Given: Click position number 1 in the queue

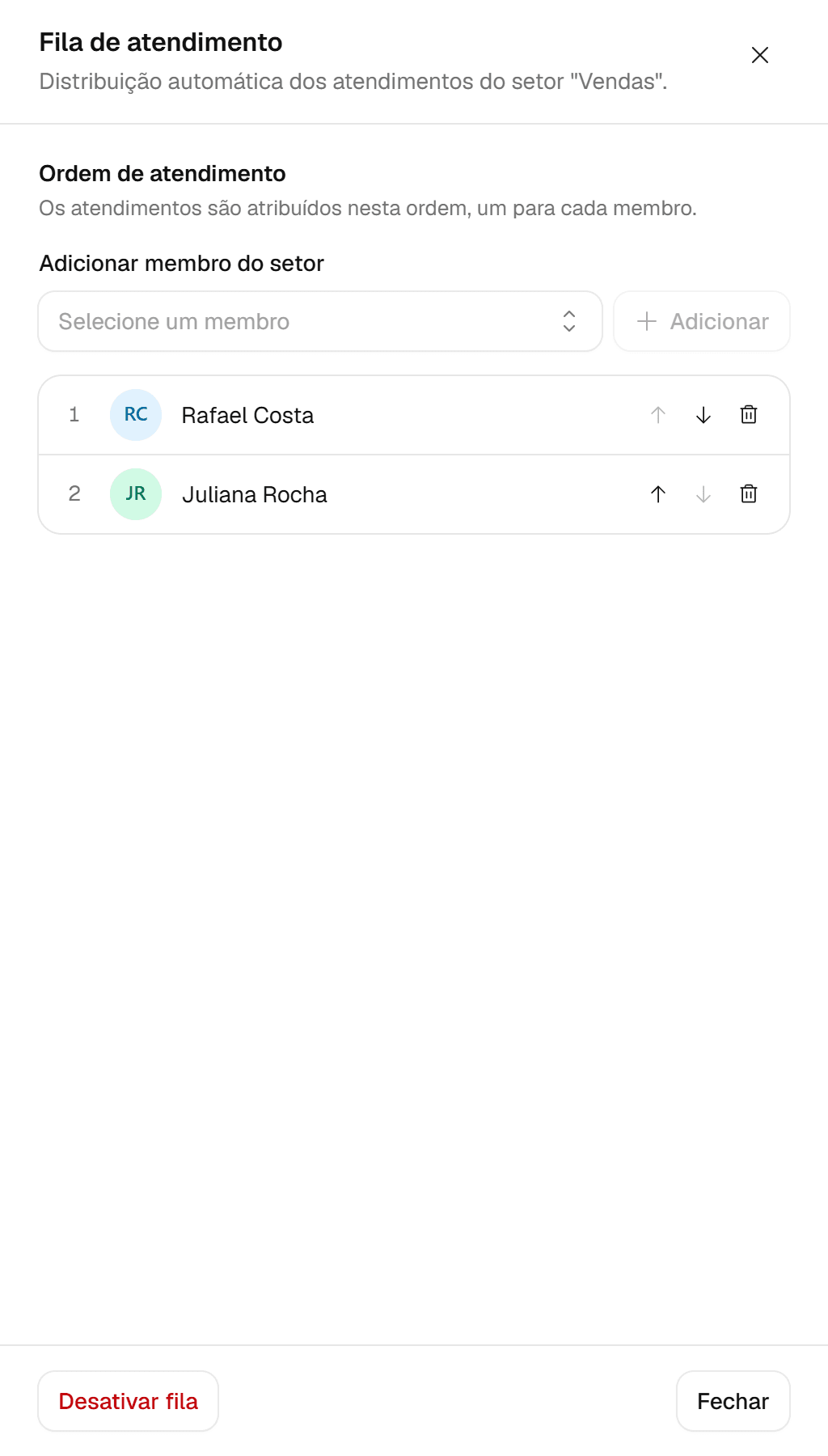Looking at the screenshot, I should (74, 415).
